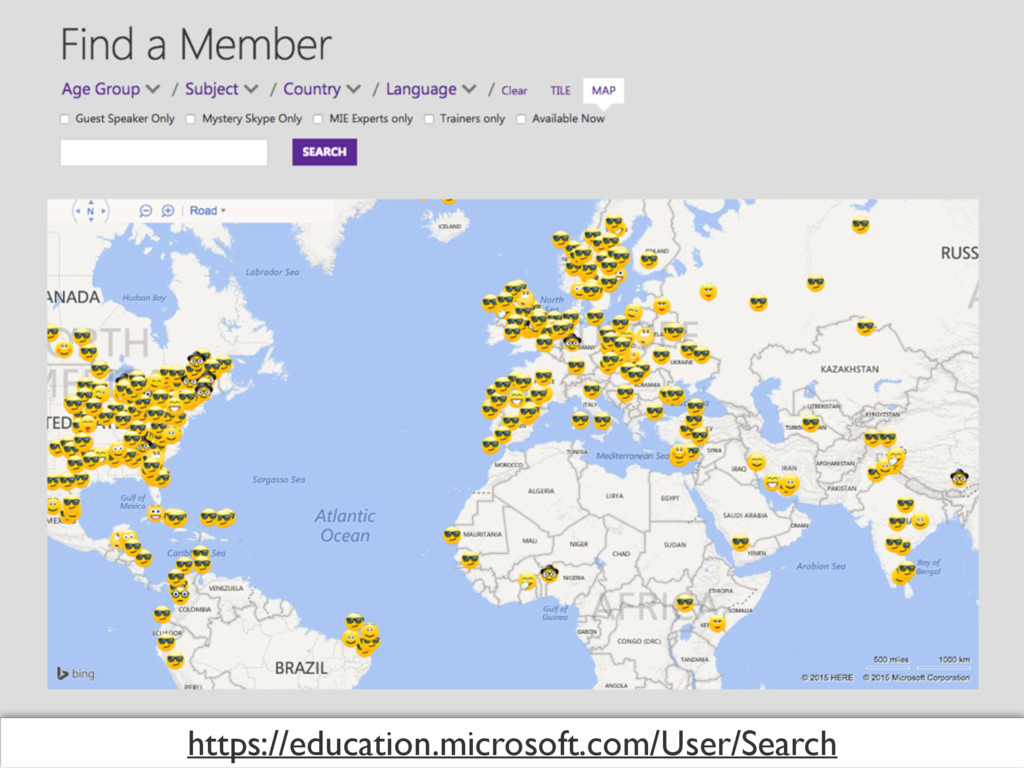Tick Trainers only checkbox
Viewport: 1024px width, 768px height.
(429, 119)
